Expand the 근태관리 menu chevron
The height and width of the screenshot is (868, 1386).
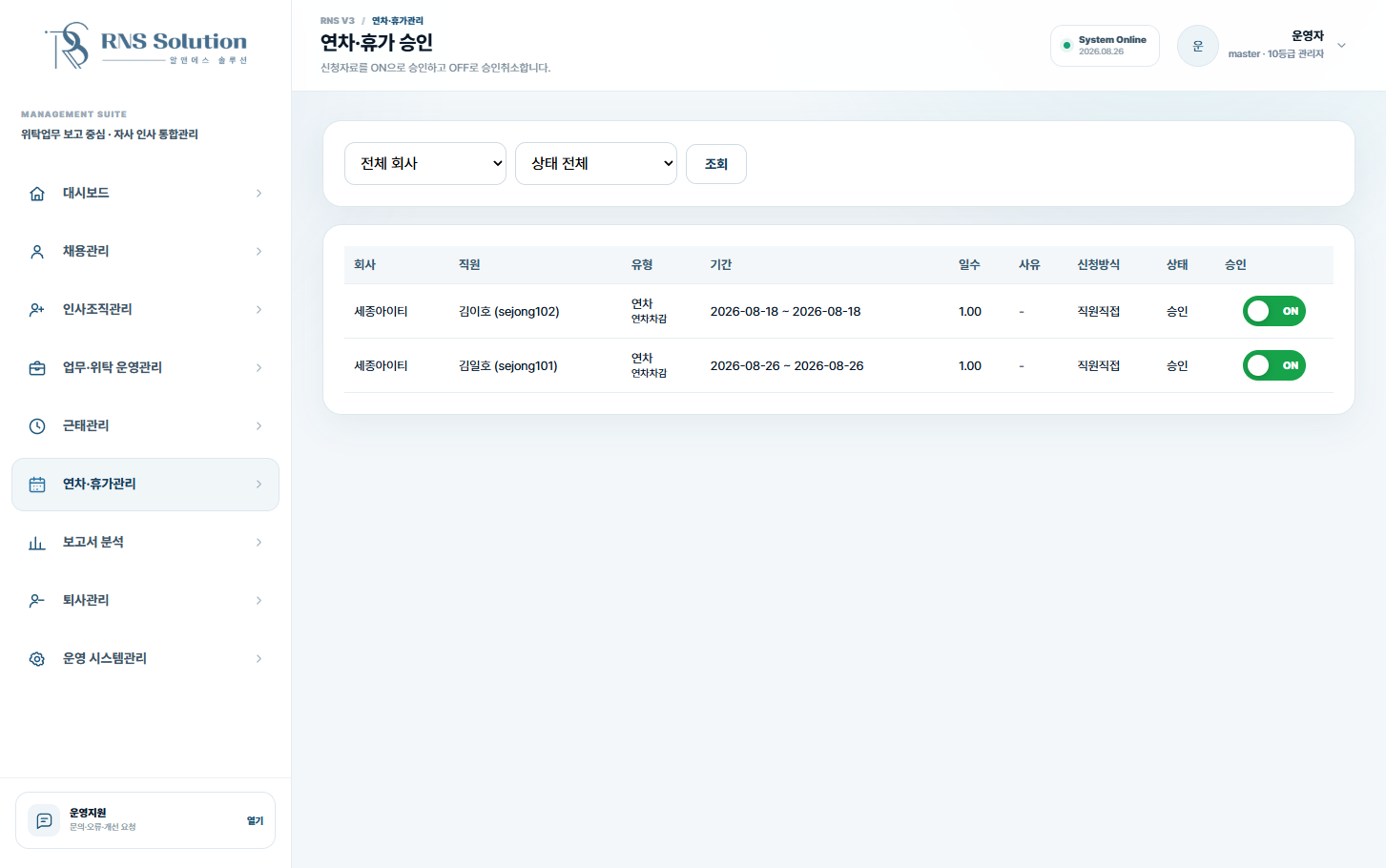[259, 426]
